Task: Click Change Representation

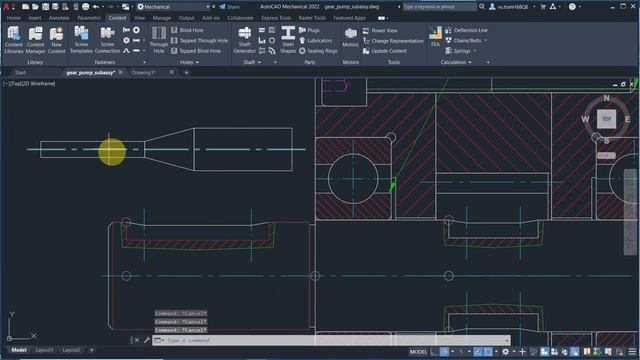Action: 393,41
